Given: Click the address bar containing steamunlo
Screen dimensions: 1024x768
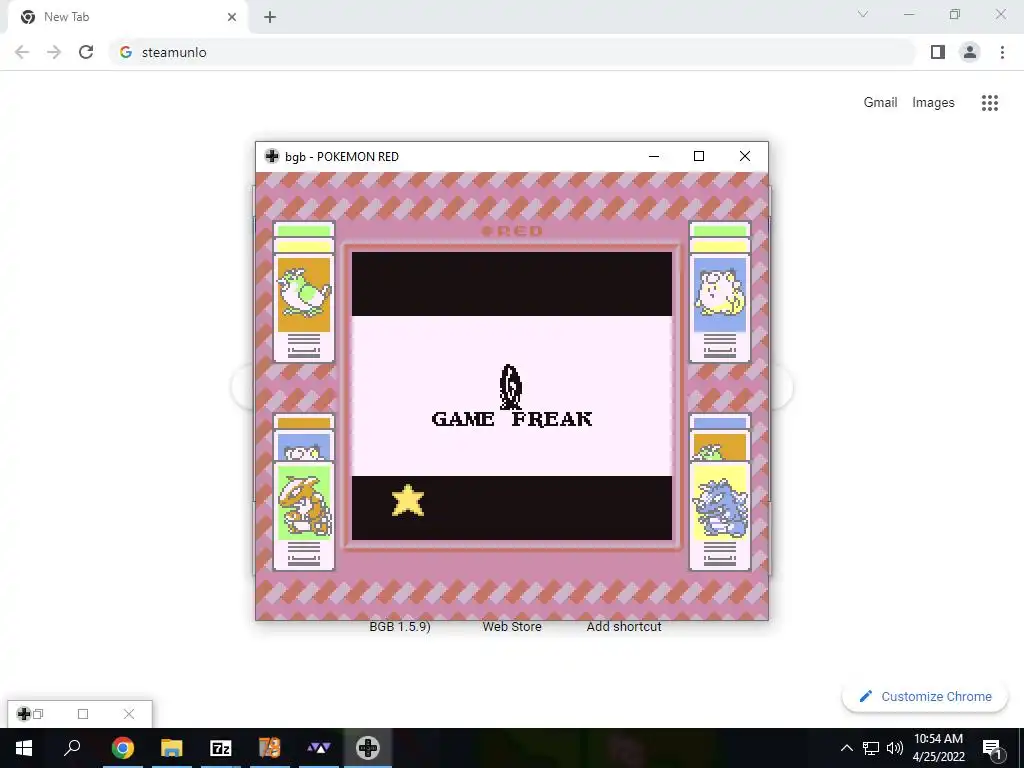Looking at the screenshot, I should (512, 52).
